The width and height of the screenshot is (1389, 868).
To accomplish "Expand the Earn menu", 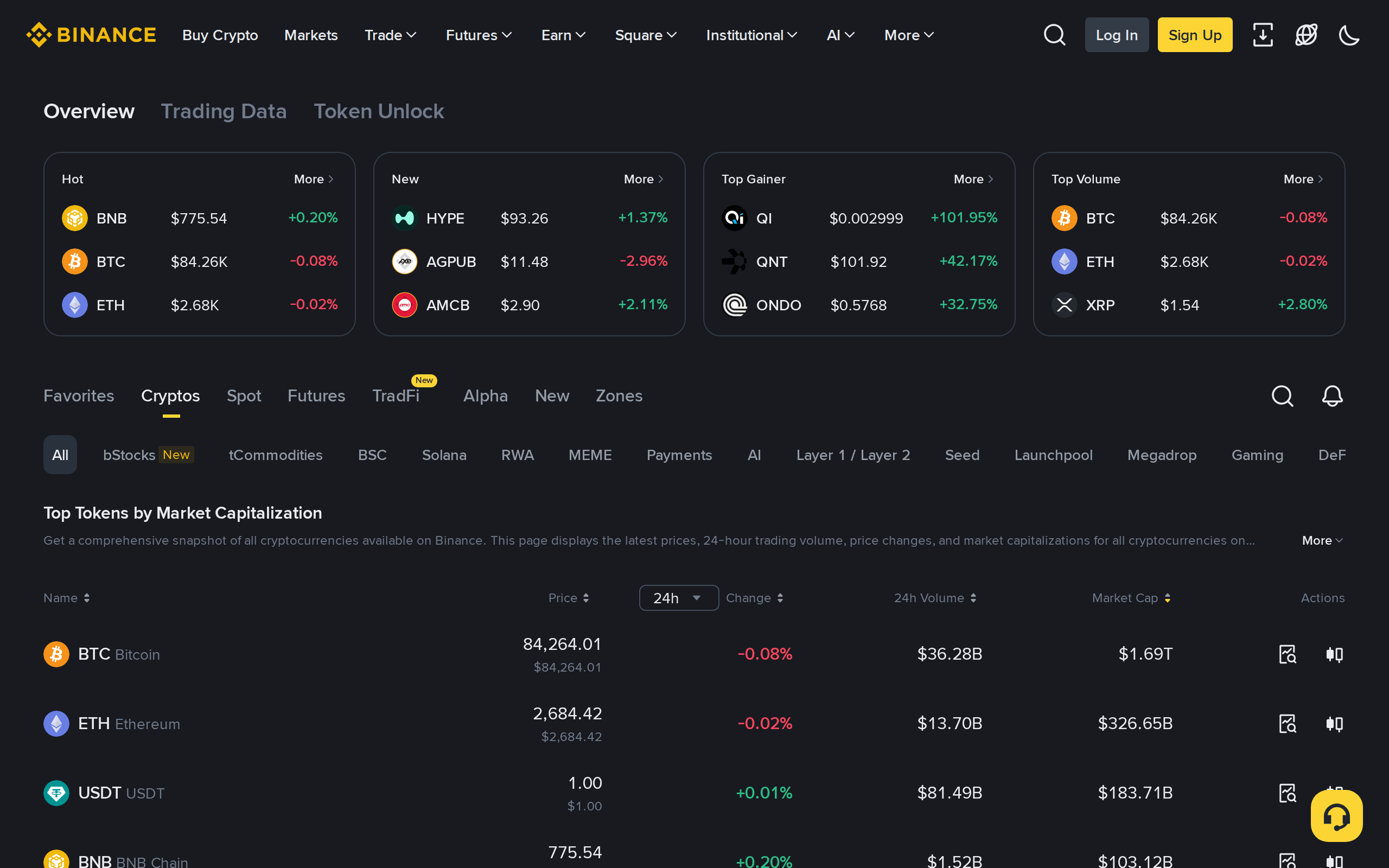I will point(564,35).
